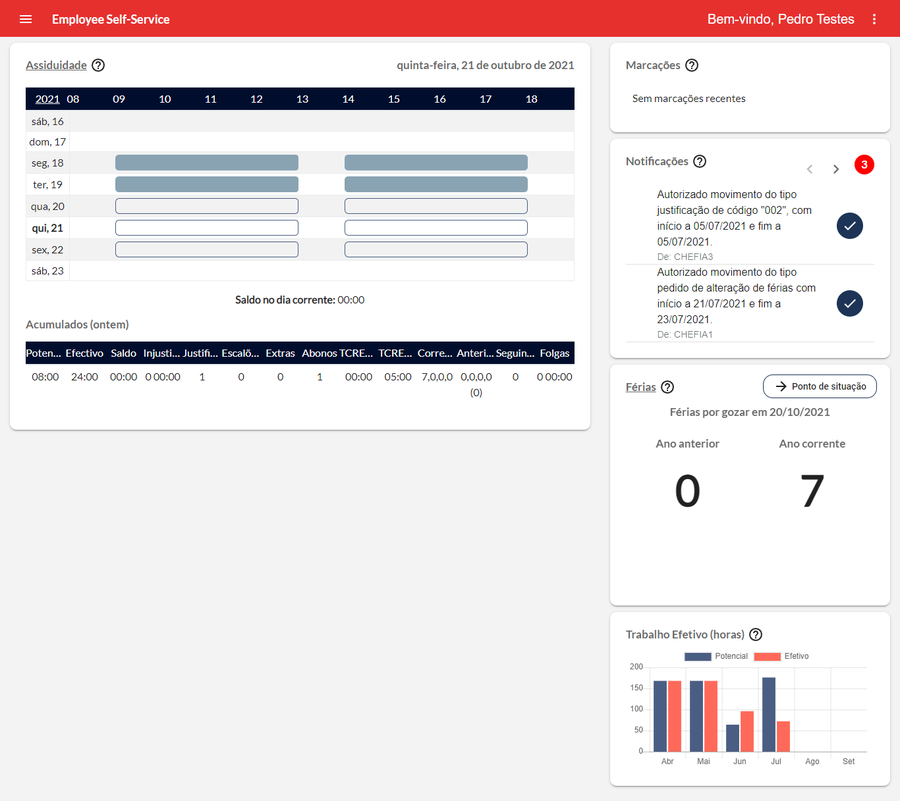The width and height of the screenshot is (900, 801).
Task: Click help icon next to Marcações
Action: tap(692, 65)
